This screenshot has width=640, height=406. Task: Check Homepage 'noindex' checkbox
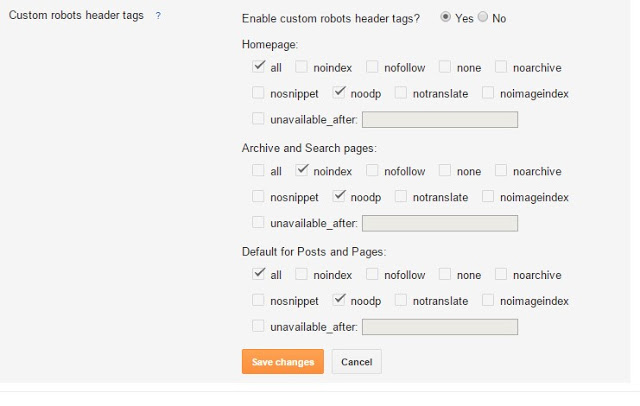tap(301, 67)
